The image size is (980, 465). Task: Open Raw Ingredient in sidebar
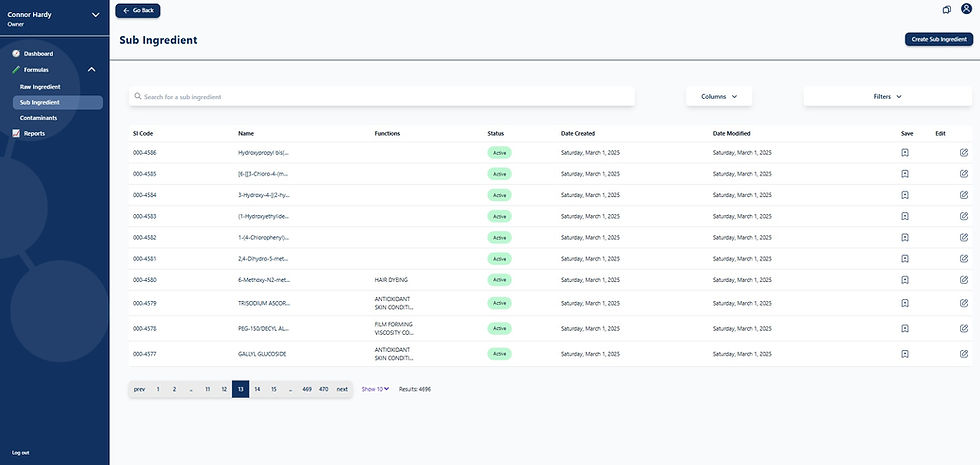point(40,87)
